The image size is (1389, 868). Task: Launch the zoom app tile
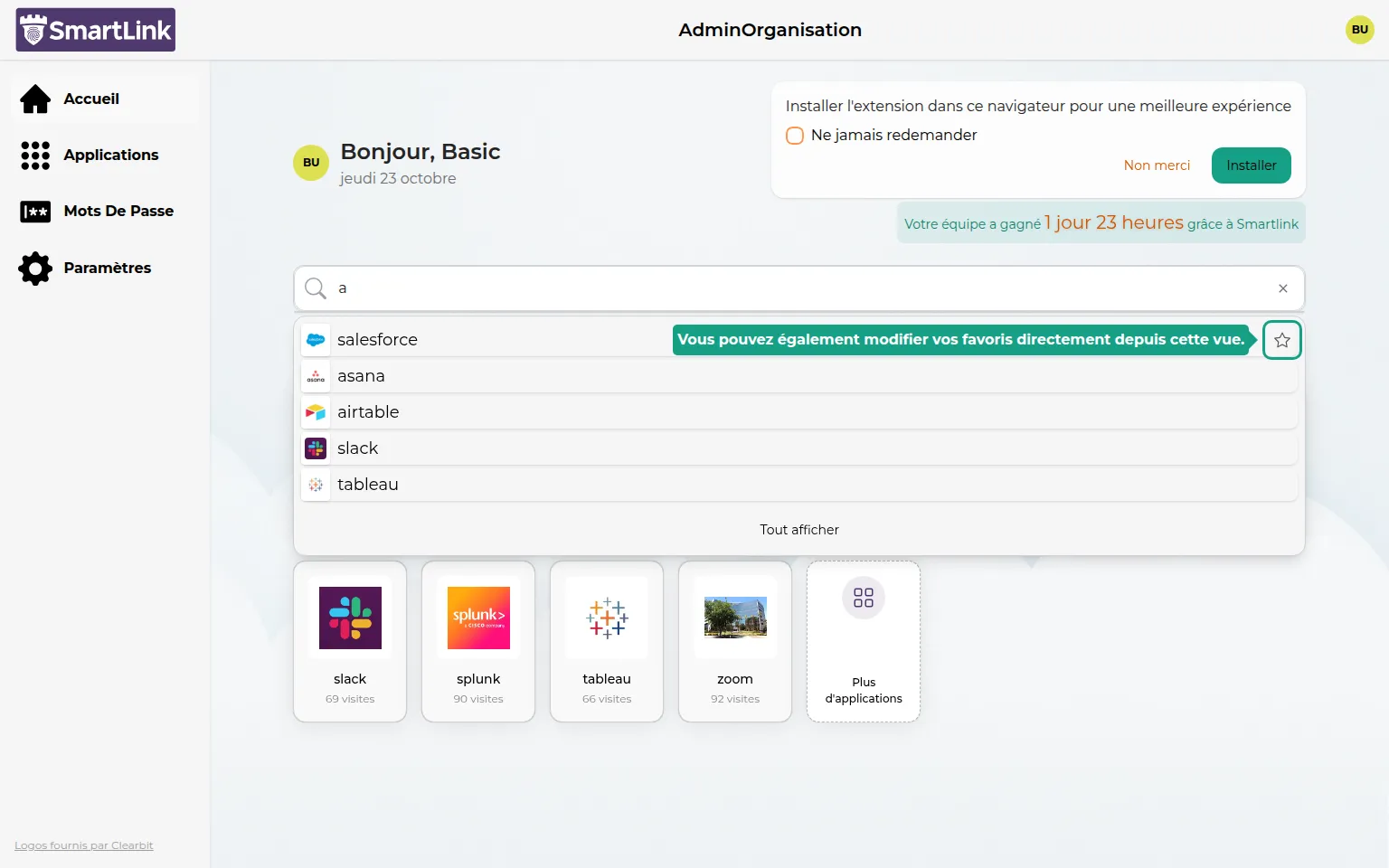[735, 640]
